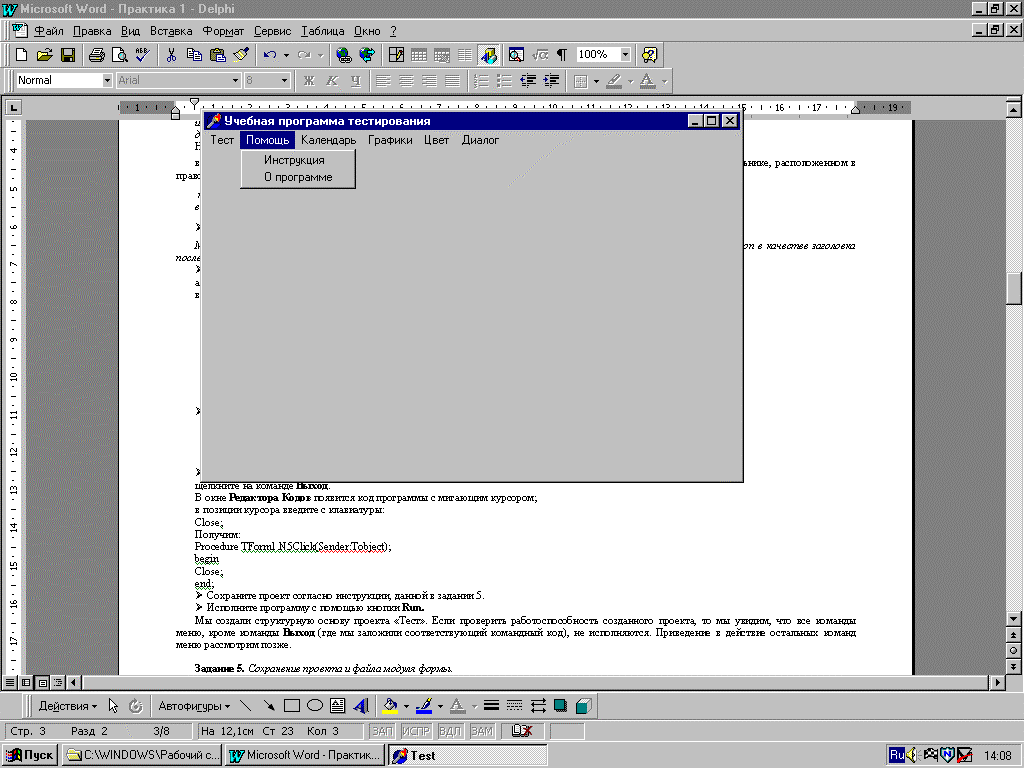The height and width of the screenshot is (768, 1024).
Task: Choose О программе from the Помощь menu
Action: 298,177
